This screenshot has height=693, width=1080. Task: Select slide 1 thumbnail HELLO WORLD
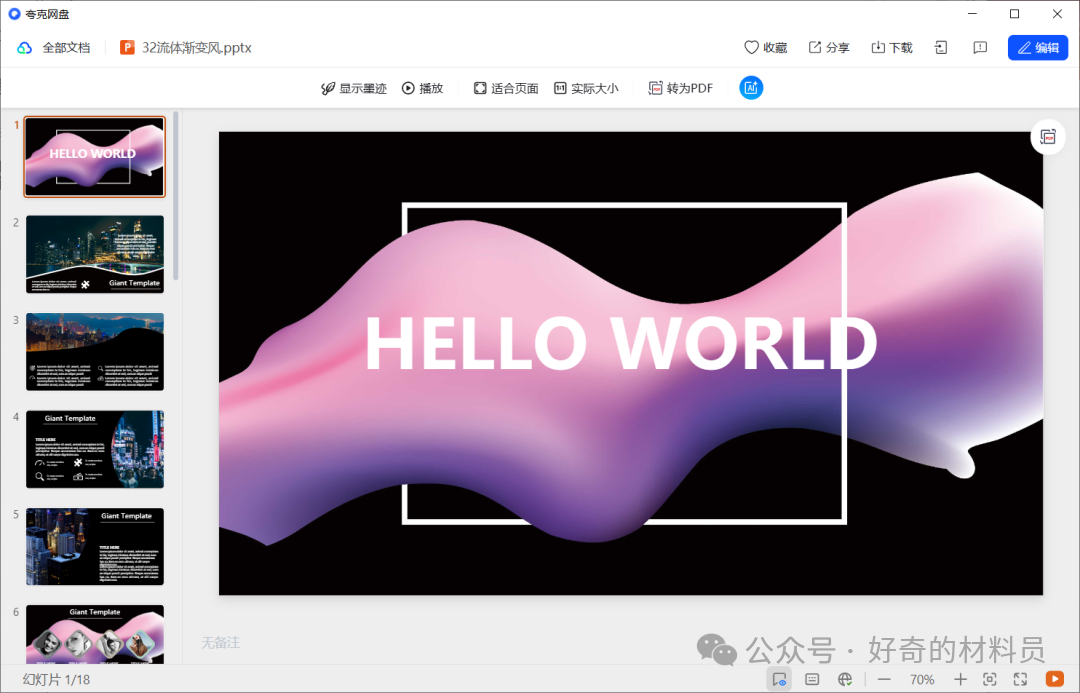pos(95,157)
